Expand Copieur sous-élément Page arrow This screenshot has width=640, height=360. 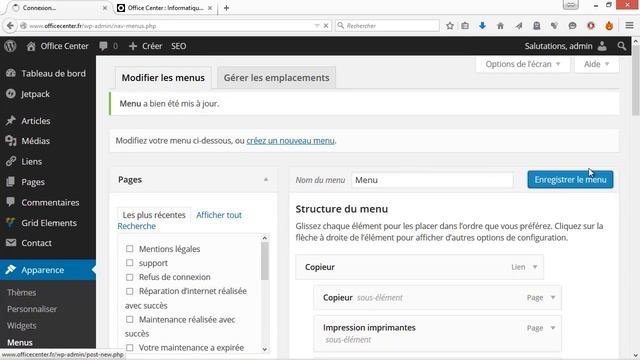tap(553, 298)
